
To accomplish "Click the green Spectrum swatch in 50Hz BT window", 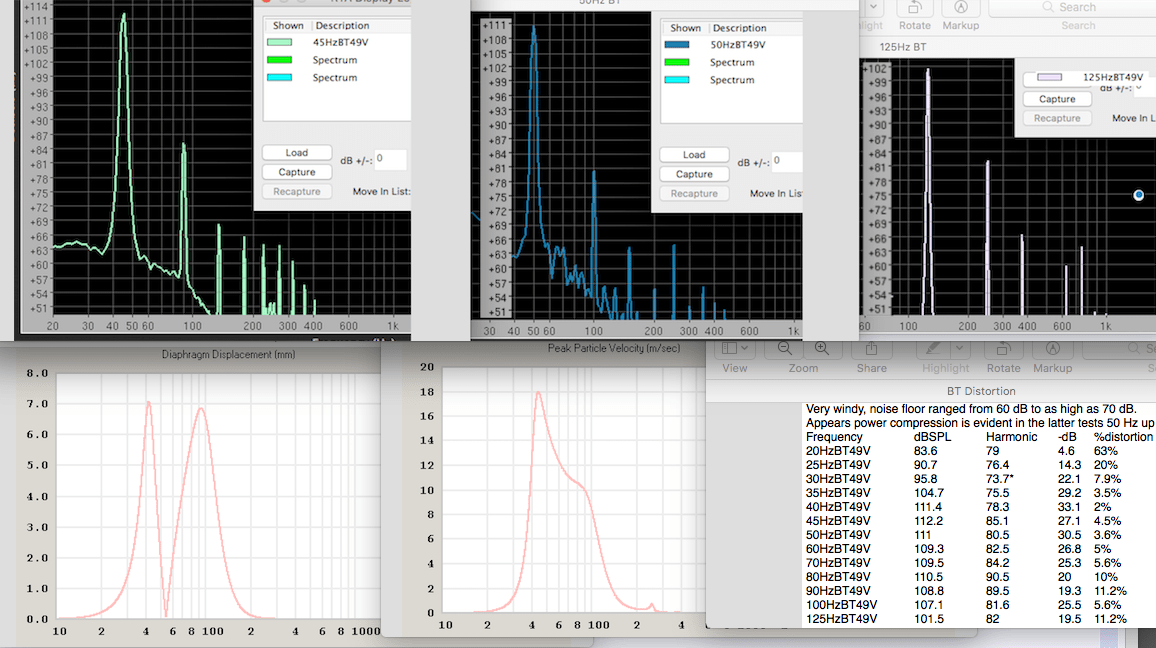I will [677, 63].
